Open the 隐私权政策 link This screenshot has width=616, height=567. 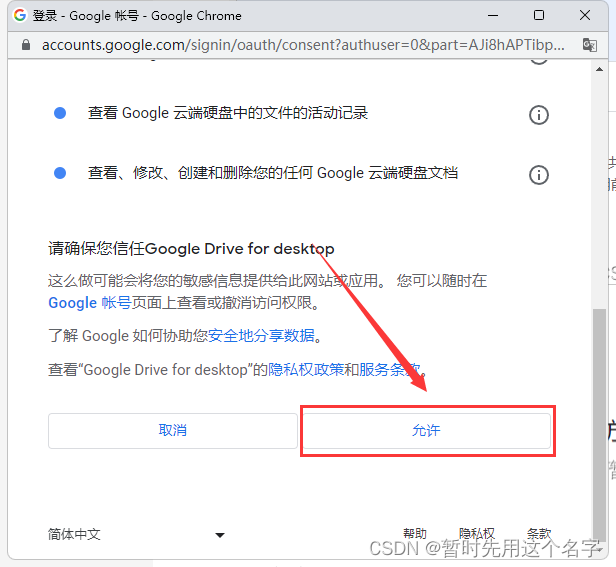pos(306,370)
